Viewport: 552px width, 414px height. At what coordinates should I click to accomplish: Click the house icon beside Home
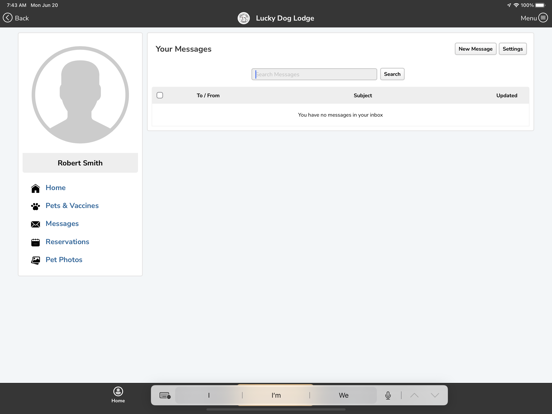click(x=35, y=188)
